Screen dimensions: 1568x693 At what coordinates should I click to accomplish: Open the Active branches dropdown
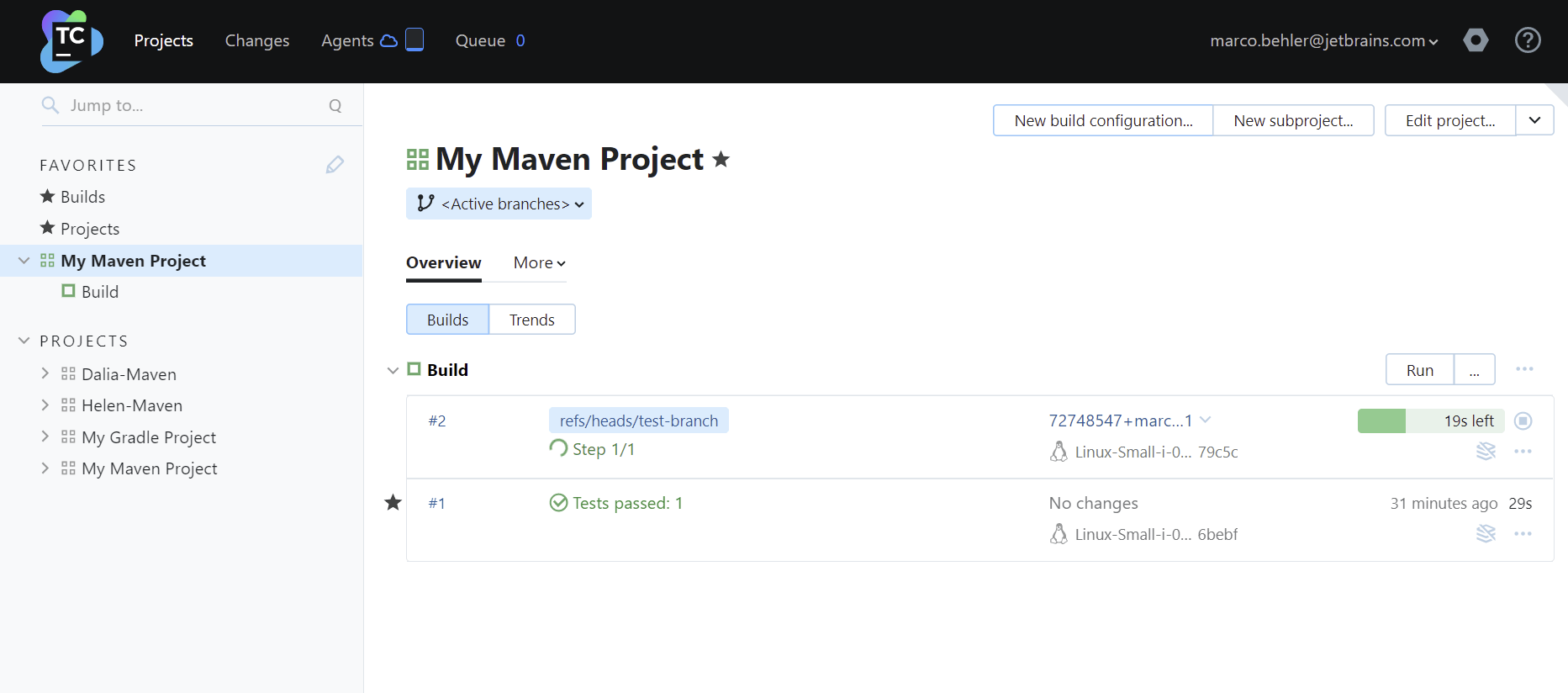click(499, 204)
